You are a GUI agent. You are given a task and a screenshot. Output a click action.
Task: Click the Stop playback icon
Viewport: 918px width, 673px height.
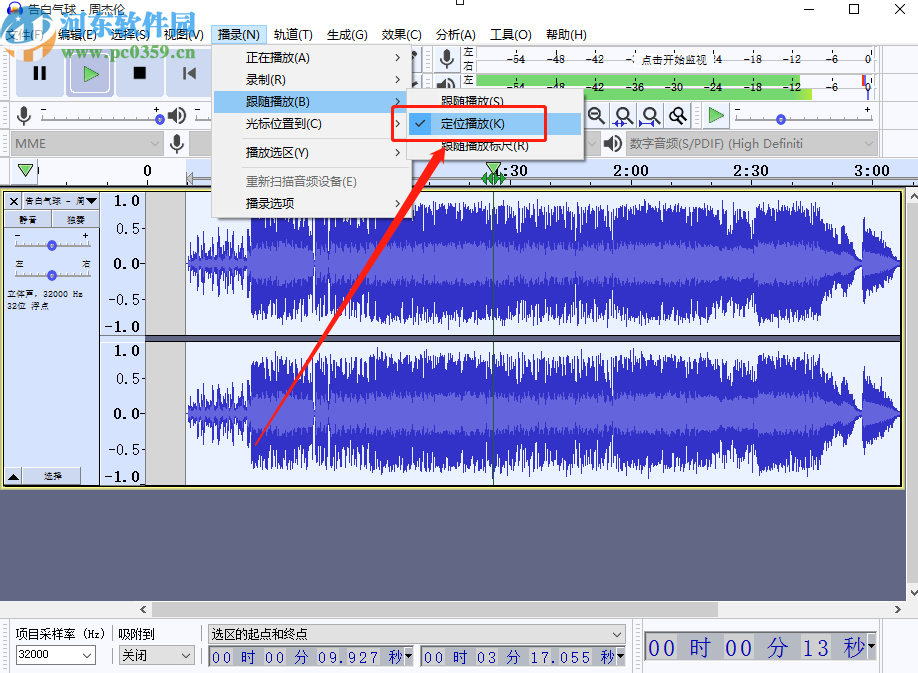(138, 73)
